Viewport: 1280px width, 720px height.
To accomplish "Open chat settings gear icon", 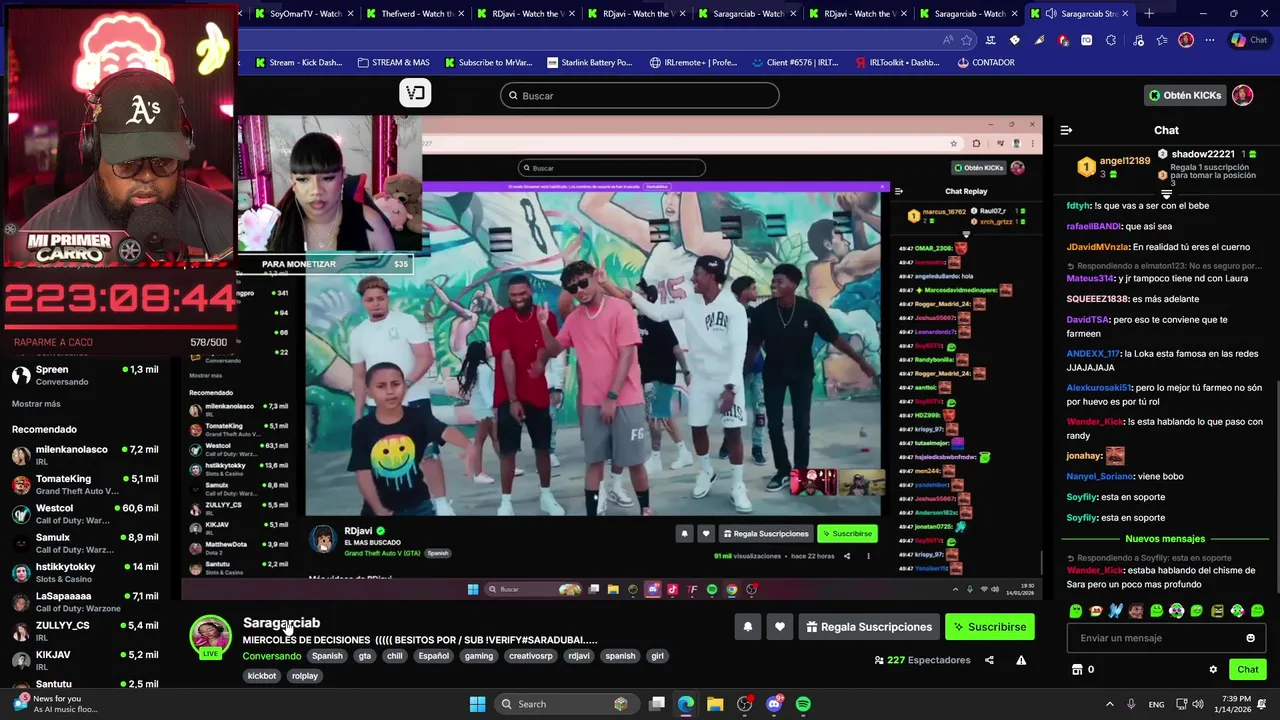I will (1213, 669).
